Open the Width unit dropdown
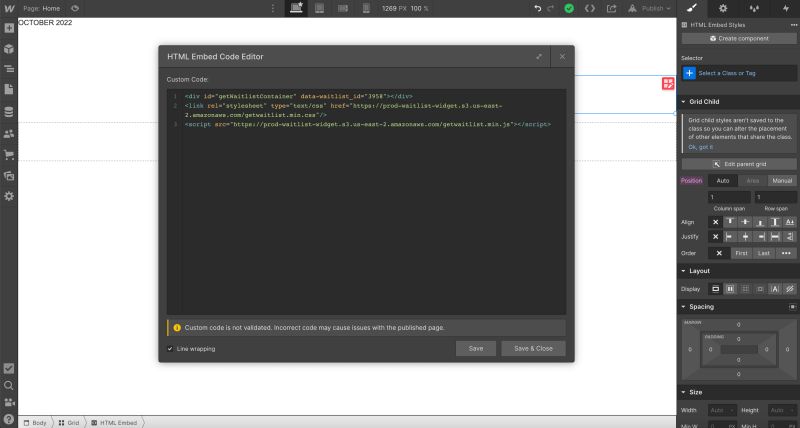Image resolution: width=800 pixels, height=428 pixels. [x=732, y=411]
